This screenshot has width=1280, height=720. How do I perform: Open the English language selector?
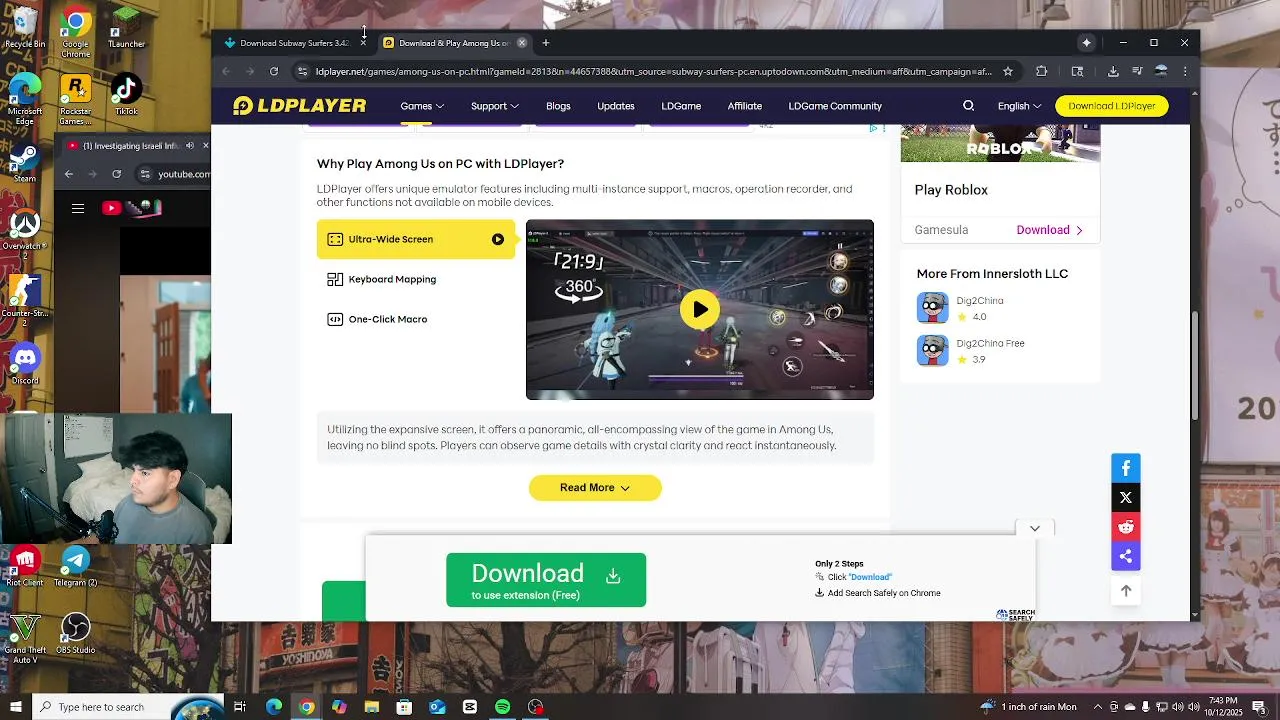pos(1019,106)
